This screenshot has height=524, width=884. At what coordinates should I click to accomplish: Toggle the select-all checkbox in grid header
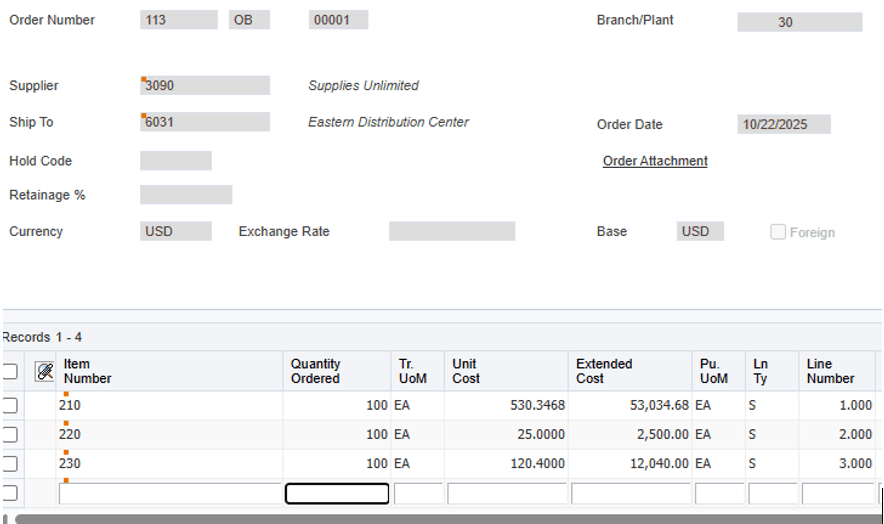(x=10, y=371)
